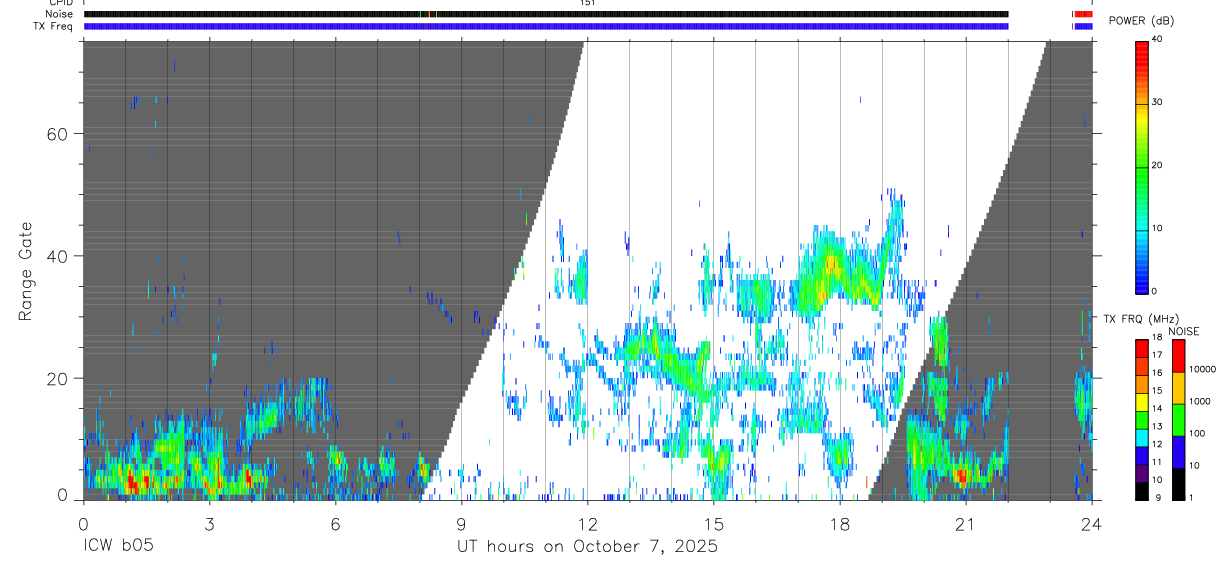This screenshot has width=1228, height=567.
Task: Click the 'Noise' row label at top left
Action: tap(58, 14)
